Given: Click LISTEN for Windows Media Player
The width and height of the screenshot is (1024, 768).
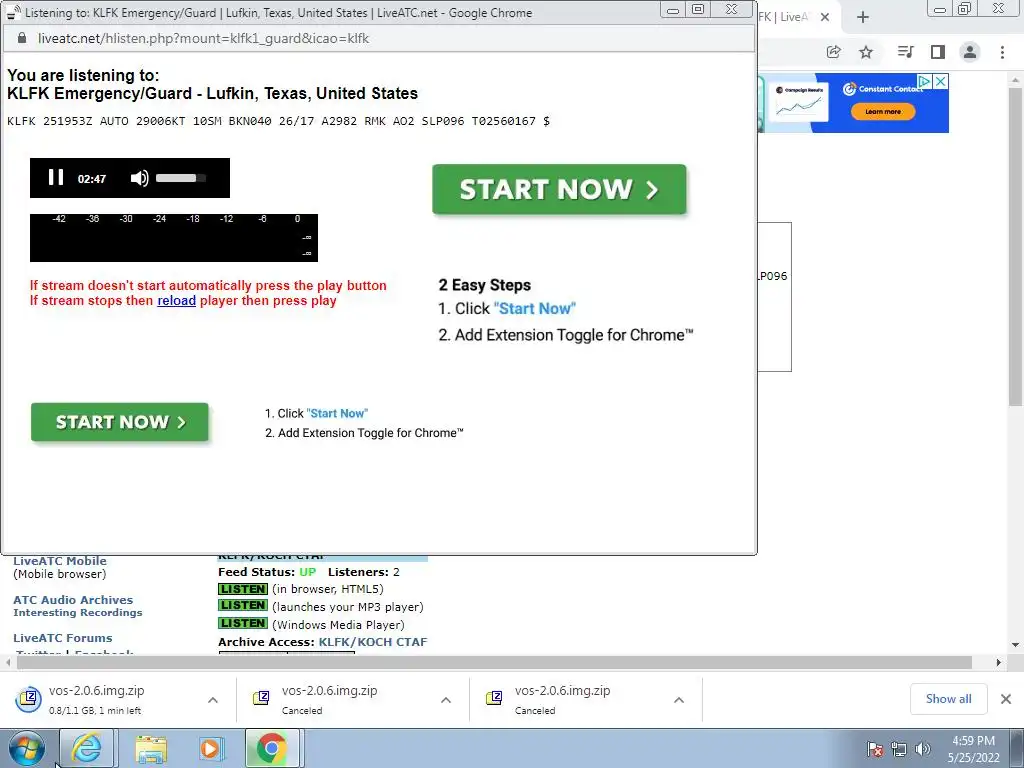Looking at the screenshot, I should coord(243,624).
